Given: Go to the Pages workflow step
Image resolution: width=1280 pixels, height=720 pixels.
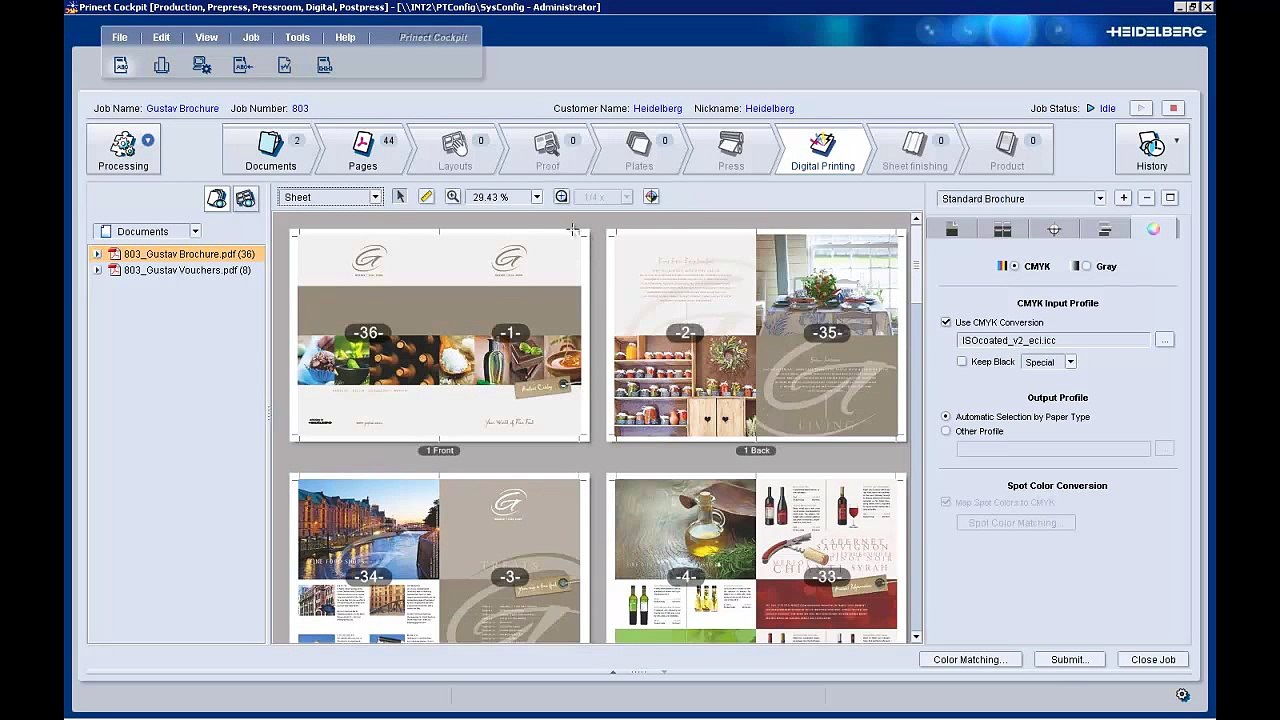Looking at the screenshot, I should [x=362, y=150].
